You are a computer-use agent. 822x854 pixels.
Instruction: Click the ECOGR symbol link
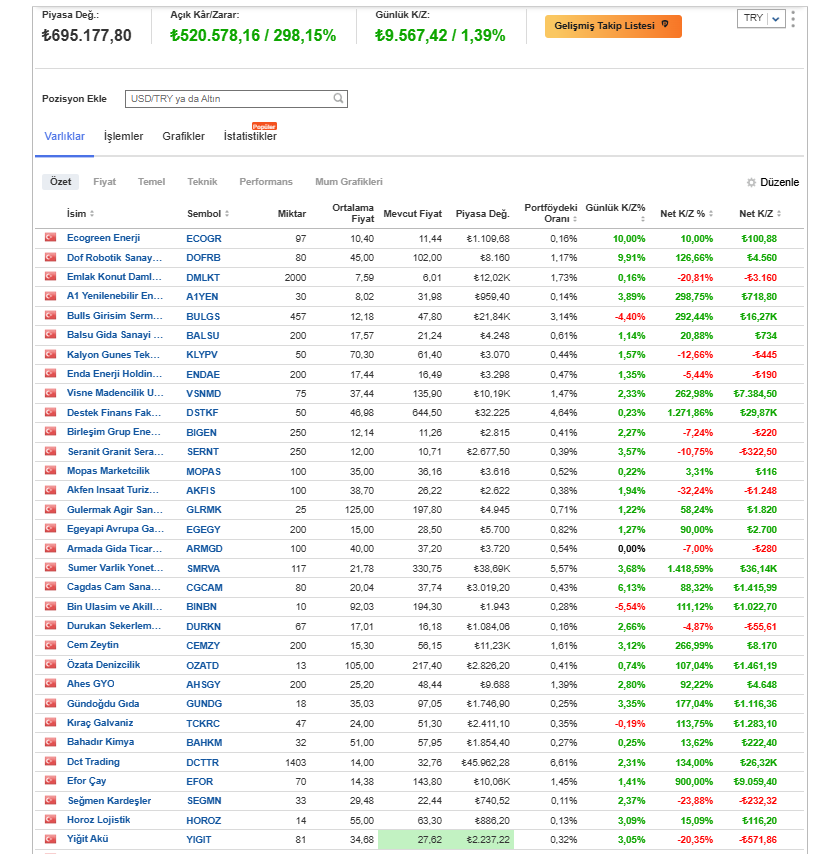pos(204,239)
